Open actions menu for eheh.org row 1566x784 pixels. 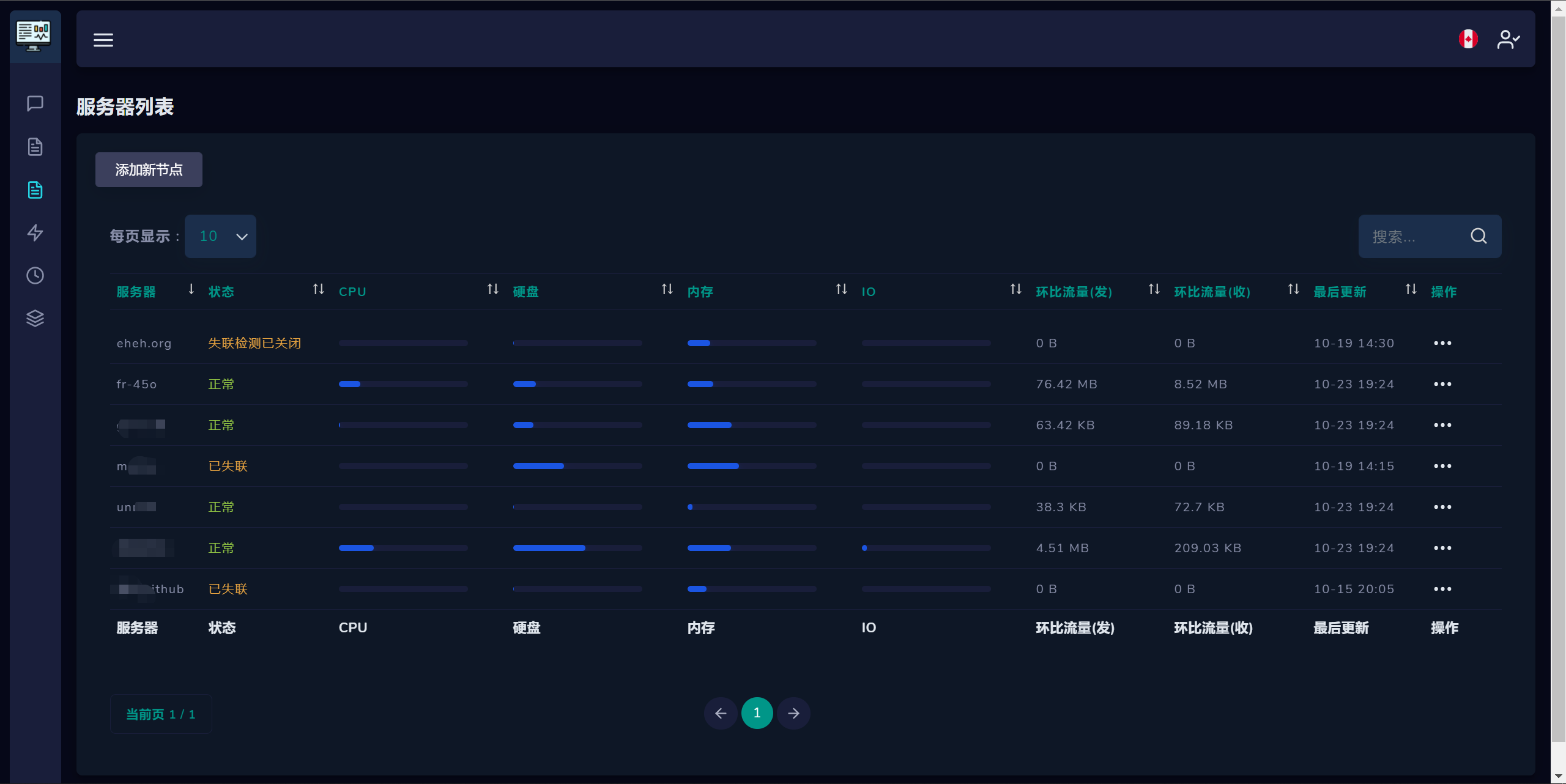point(1442,343)
